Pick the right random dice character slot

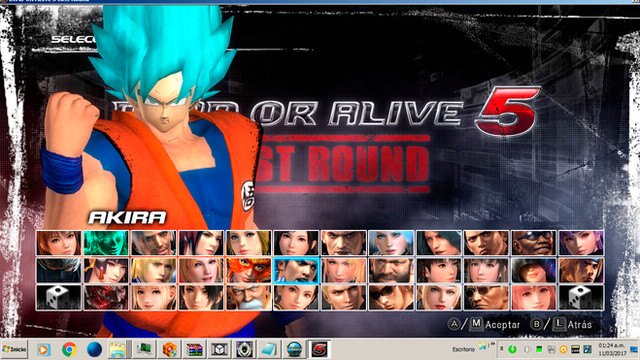coord(581,298)
